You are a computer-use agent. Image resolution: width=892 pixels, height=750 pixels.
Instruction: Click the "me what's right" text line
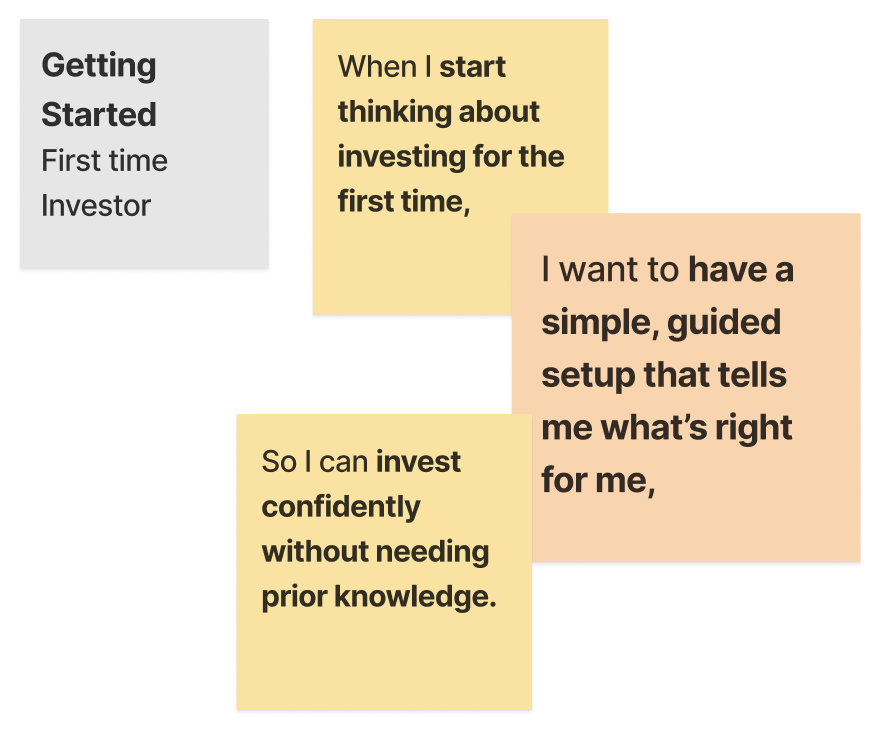coord(667,428)
